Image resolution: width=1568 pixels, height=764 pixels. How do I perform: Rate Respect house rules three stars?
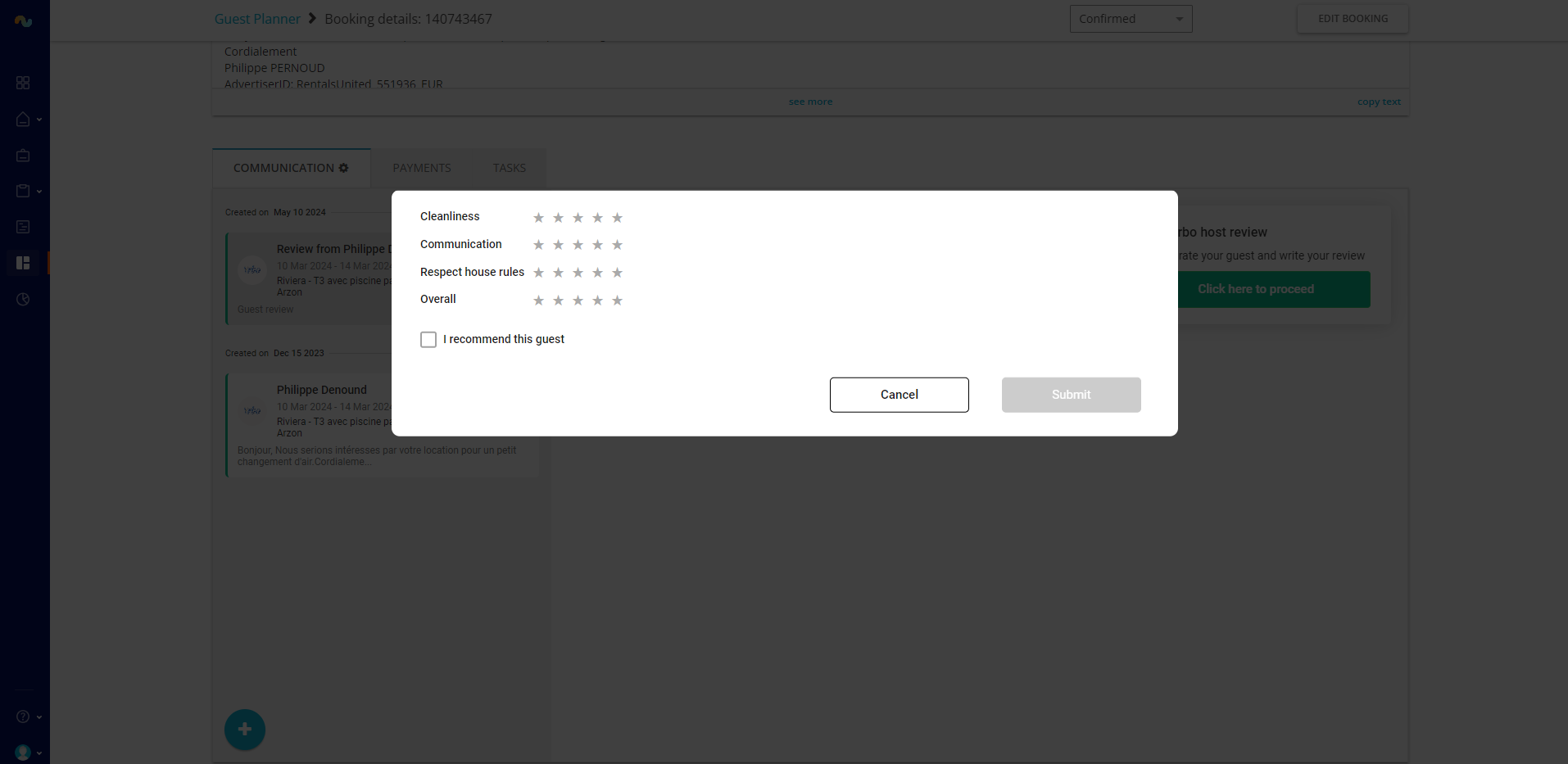[x=578, y=273]
